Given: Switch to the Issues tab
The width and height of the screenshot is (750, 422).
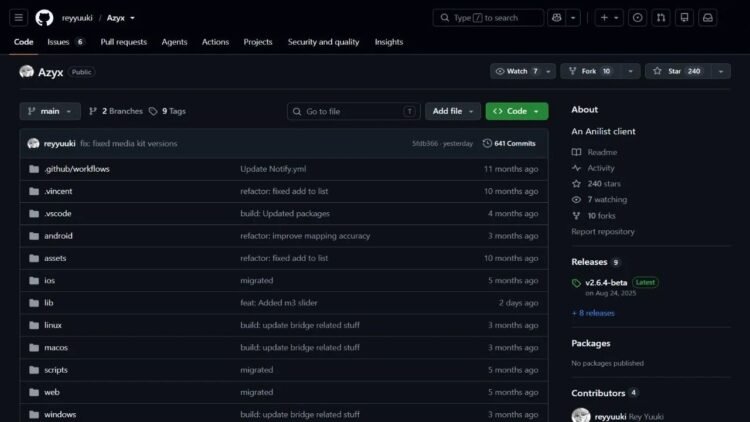Looking at the screenshot, I should [66, 42].
